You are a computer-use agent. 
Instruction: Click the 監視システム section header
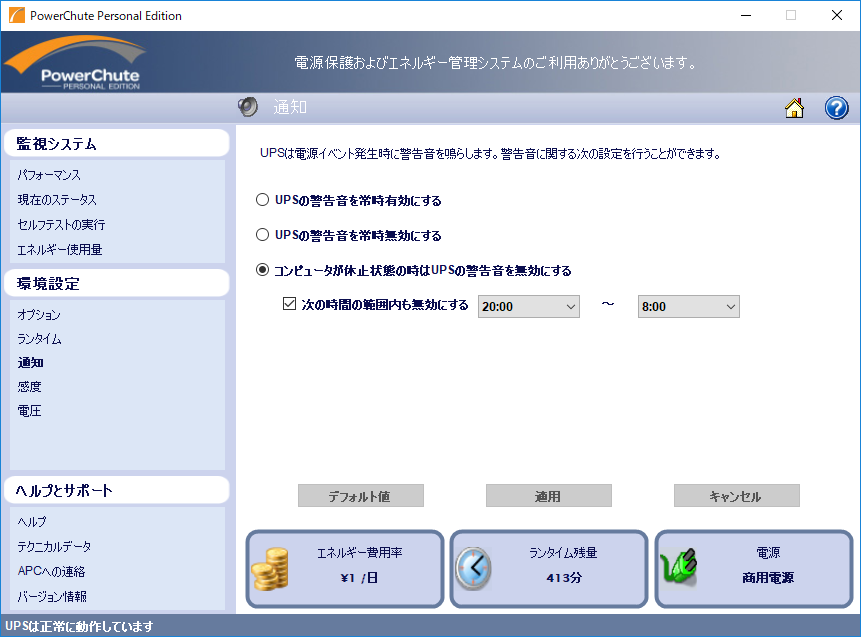[x=116, y=143]
